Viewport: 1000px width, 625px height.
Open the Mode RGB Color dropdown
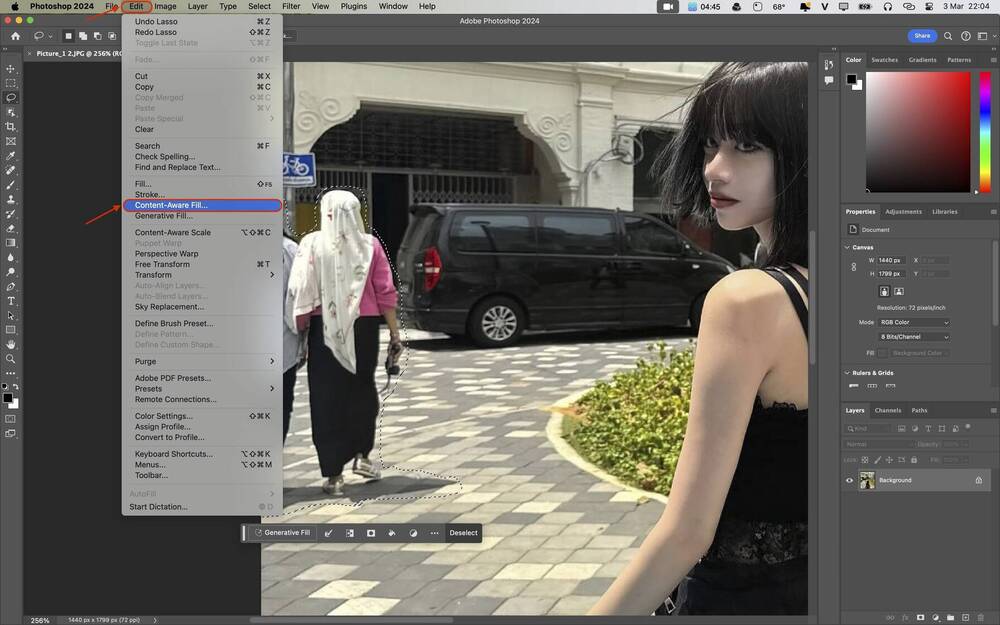tap(913, 322)
